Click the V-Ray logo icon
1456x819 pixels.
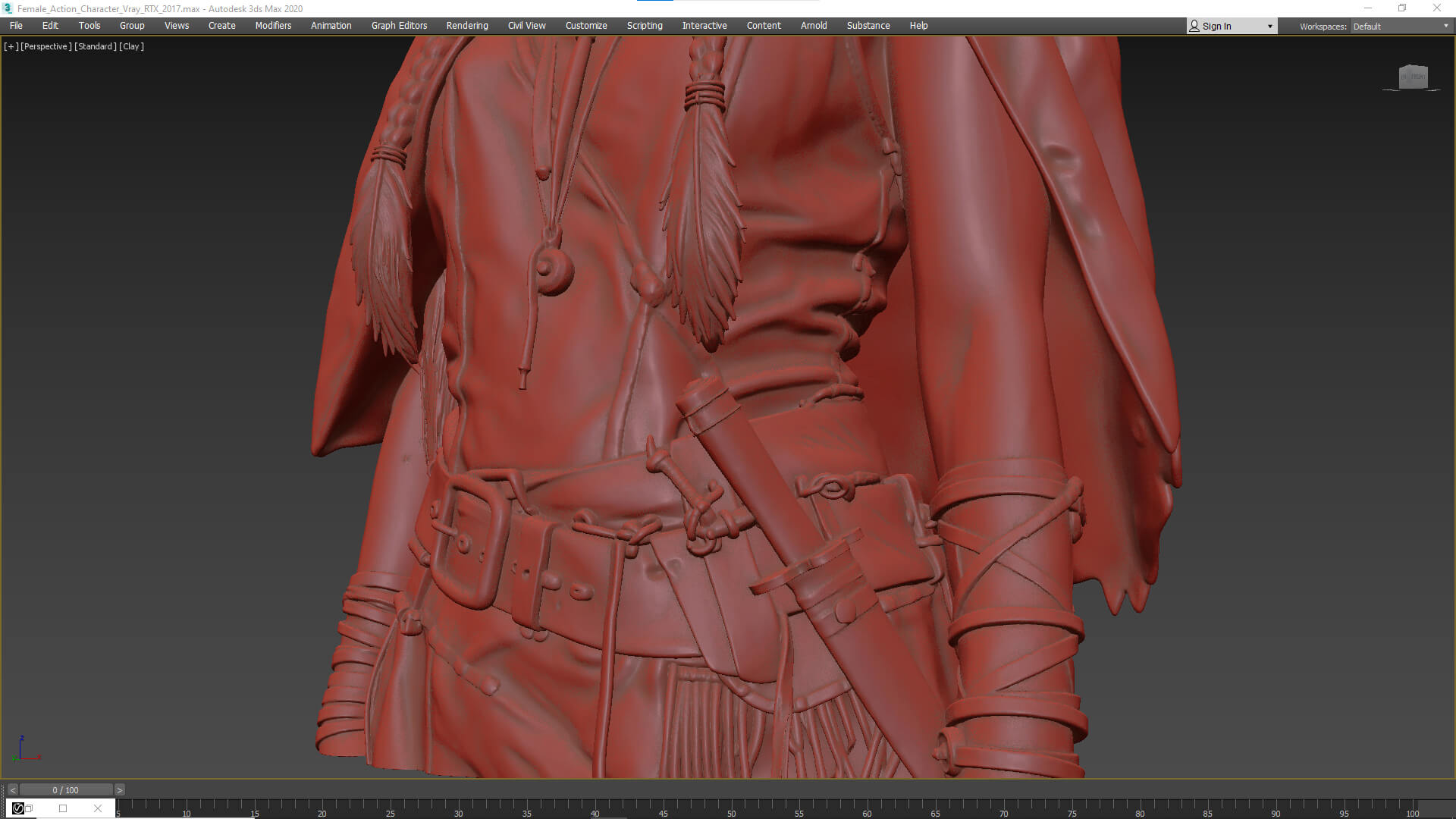[x=18, y=808]
